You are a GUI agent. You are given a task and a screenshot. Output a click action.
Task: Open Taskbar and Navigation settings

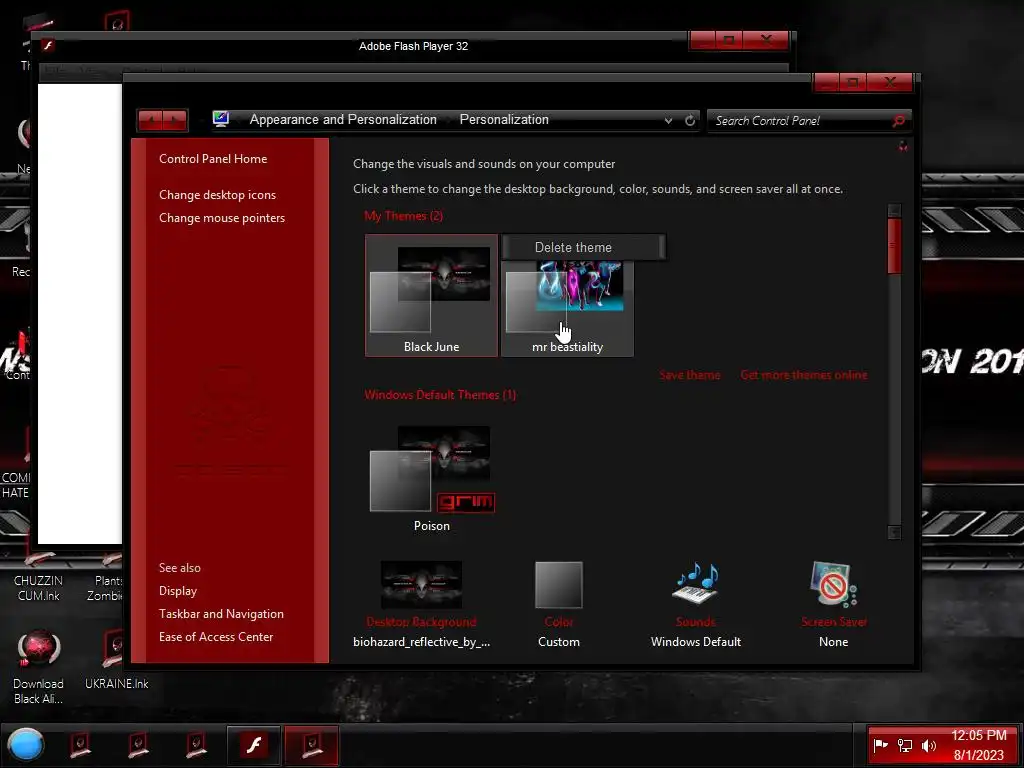[221, 614]
